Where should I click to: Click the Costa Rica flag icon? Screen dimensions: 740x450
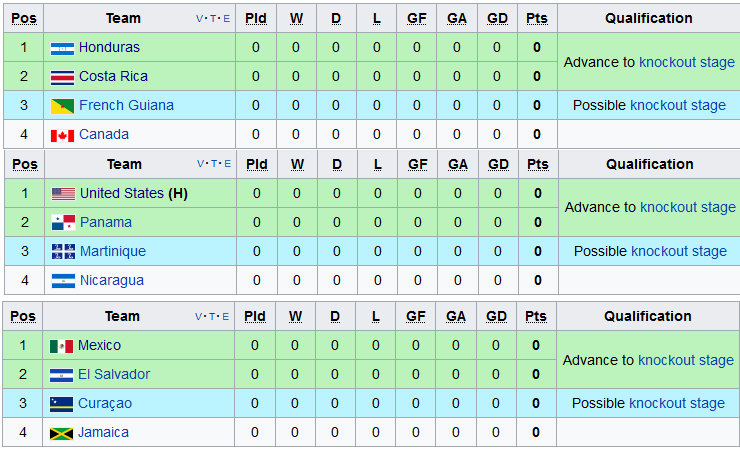(62, 77)
